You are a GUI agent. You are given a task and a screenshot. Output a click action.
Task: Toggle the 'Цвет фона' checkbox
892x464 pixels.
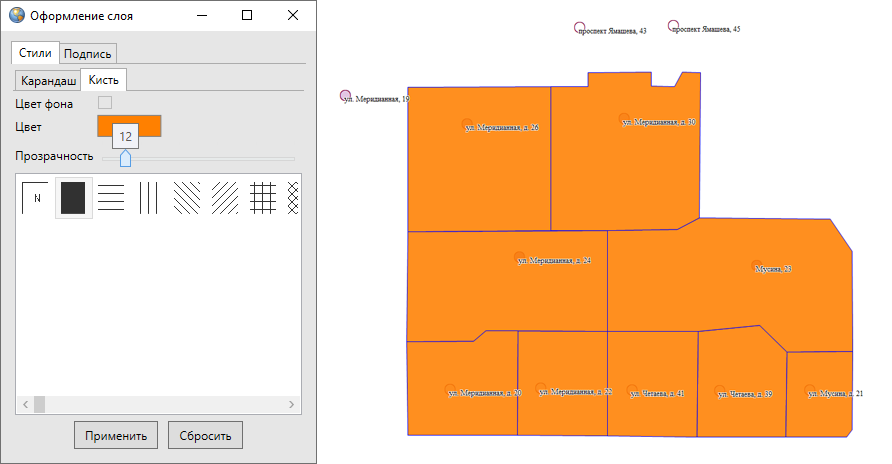(x=104, y=102)
